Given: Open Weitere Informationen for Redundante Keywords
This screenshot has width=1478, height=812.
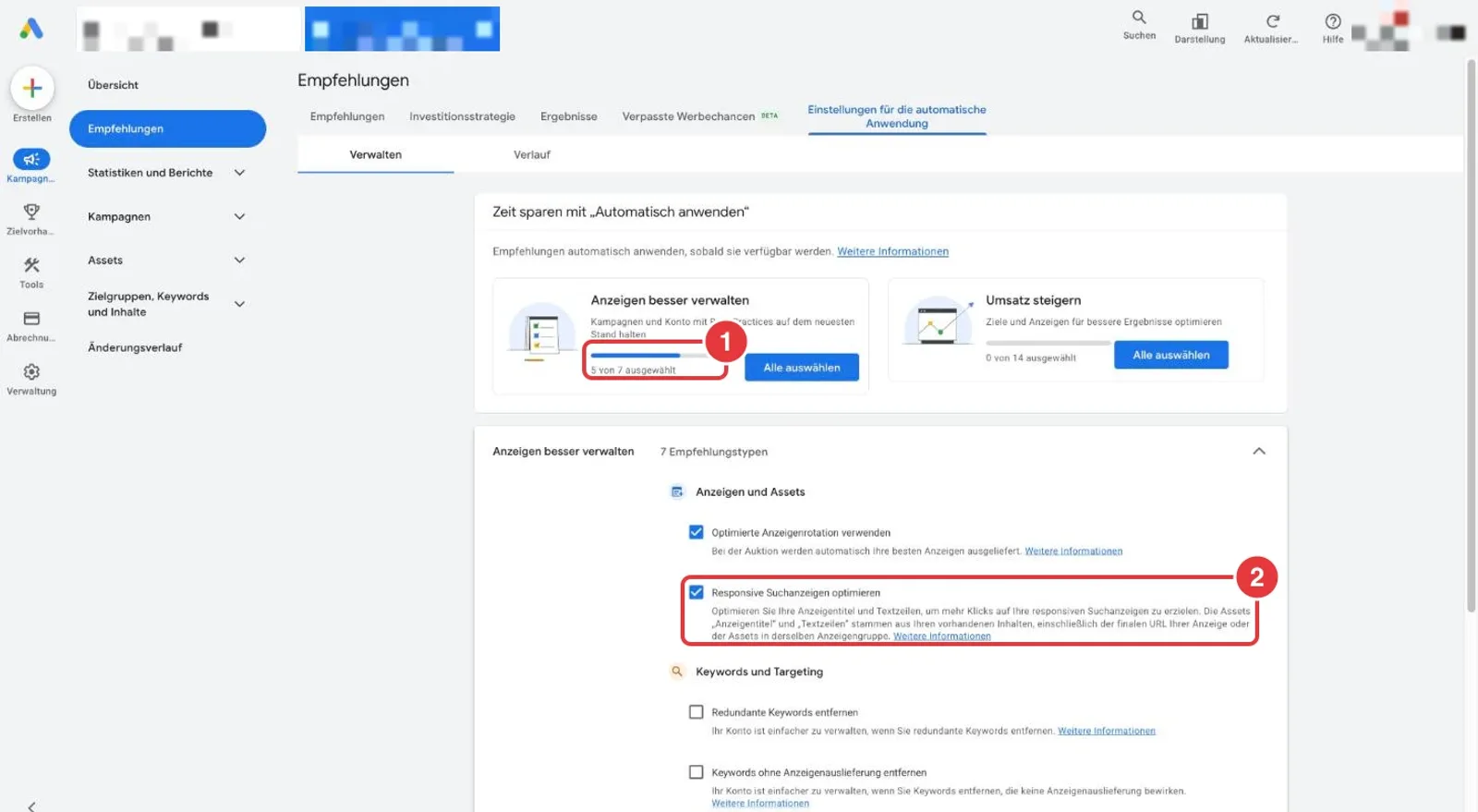Looking at the screenshot, I should point(1107,731).
